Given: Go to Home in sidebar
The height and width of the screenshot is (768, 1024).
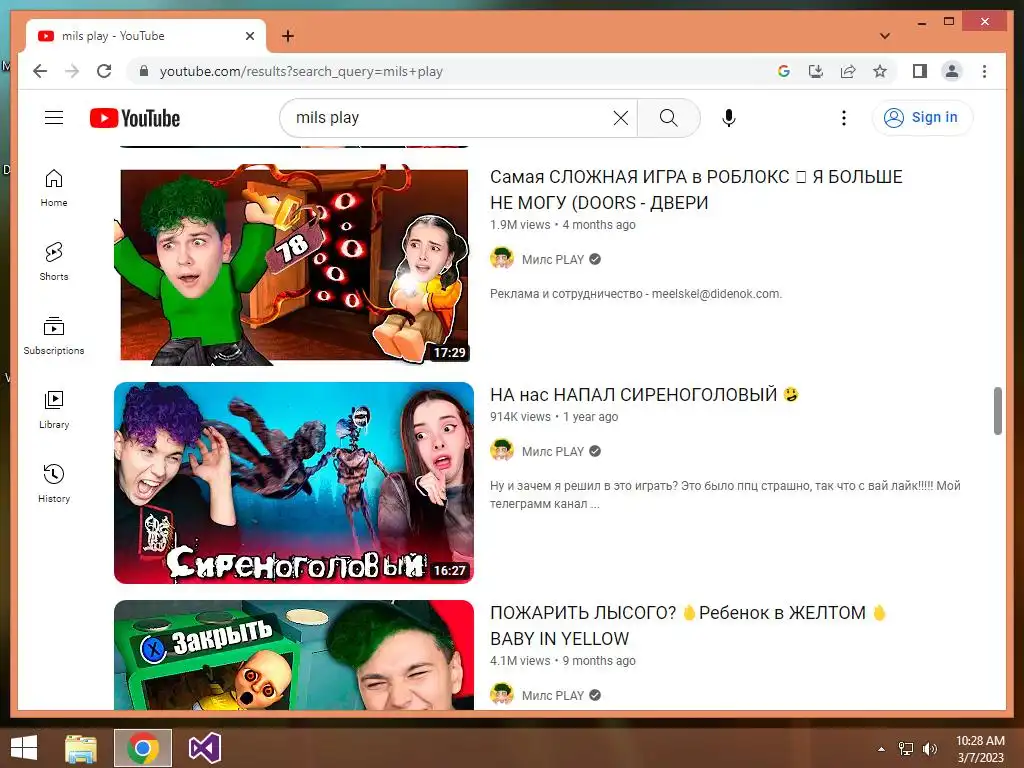Looking at the screenshot, I should [x=54, y=188].
